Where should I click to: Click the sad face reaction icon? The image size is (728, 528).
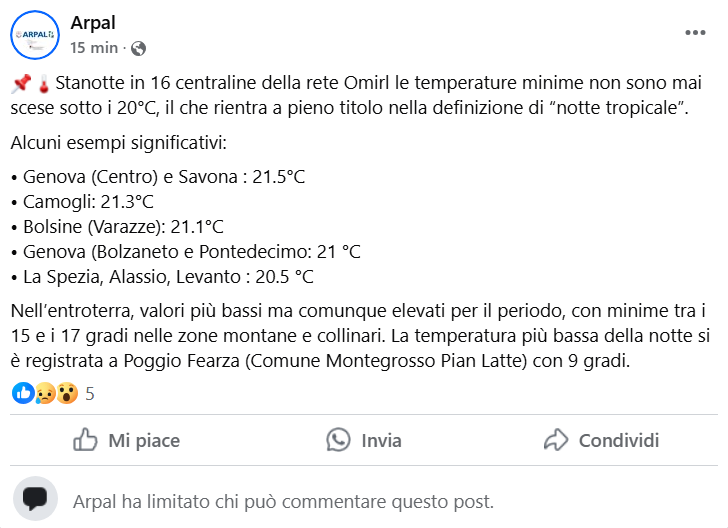[45, 393]
